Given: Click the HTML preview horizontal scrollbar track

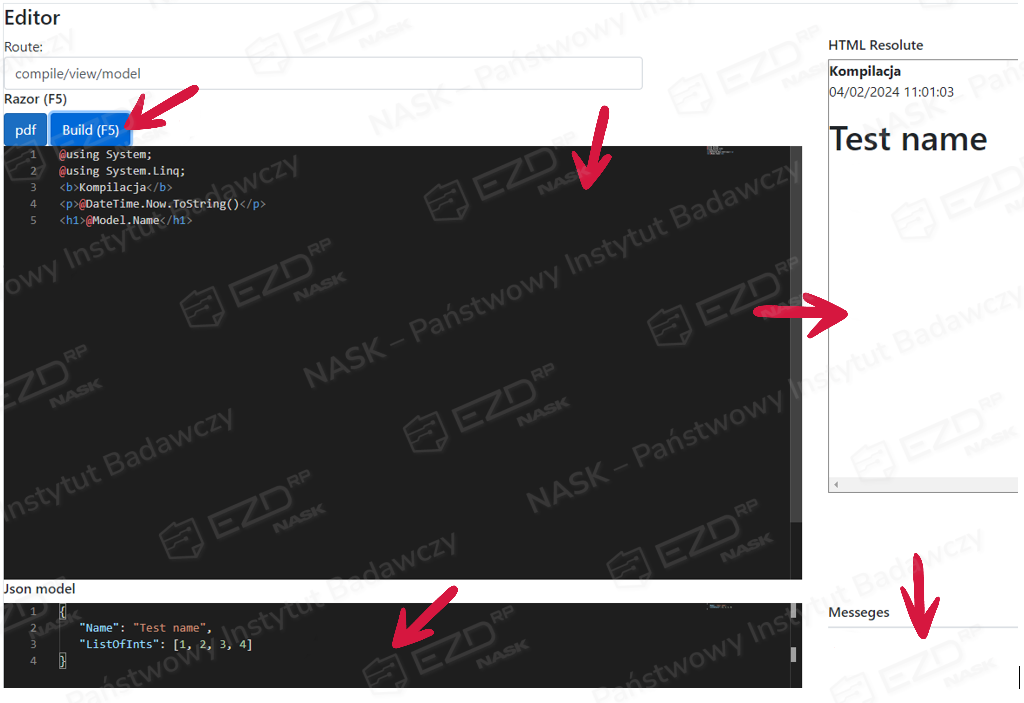Looking at the screenshot, I should (920, 485).
